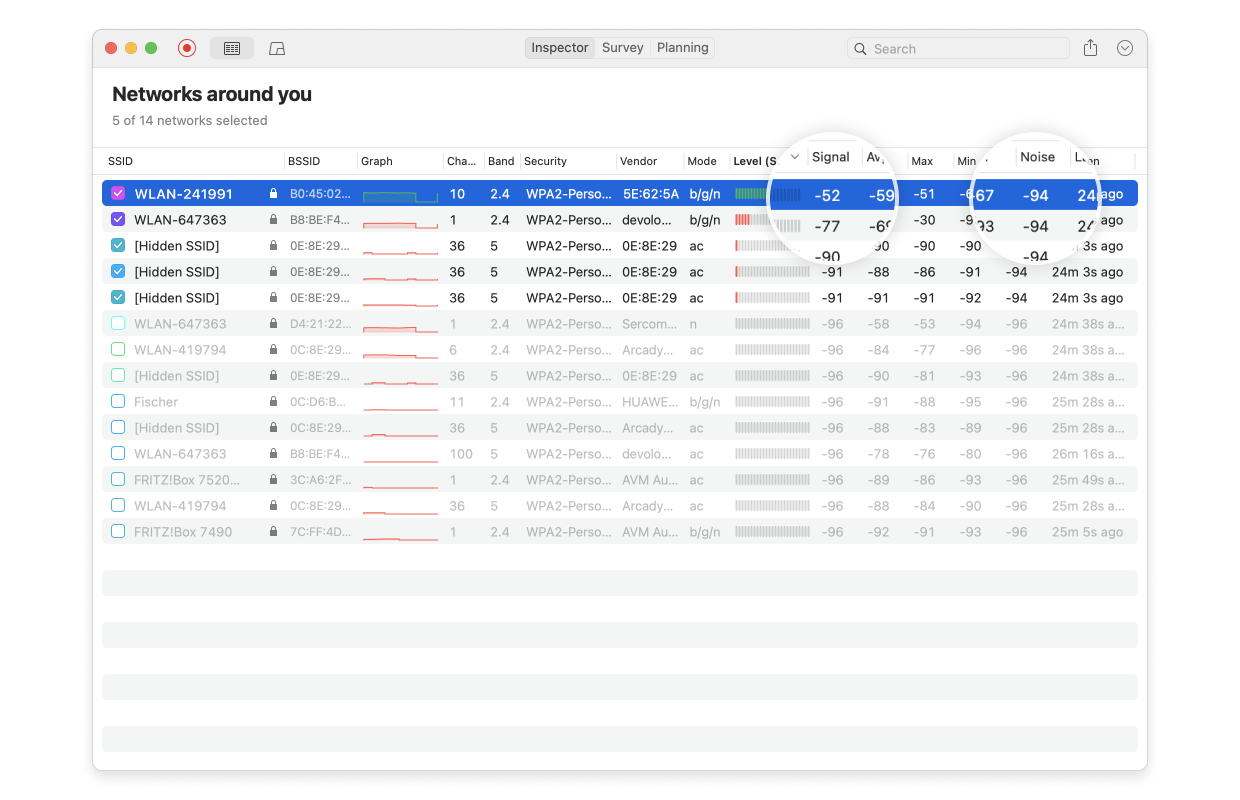The image size is (1240, 800).
Task: Uncheck Hidden SSID row with average -88
Action: click(x=118, y=272)
